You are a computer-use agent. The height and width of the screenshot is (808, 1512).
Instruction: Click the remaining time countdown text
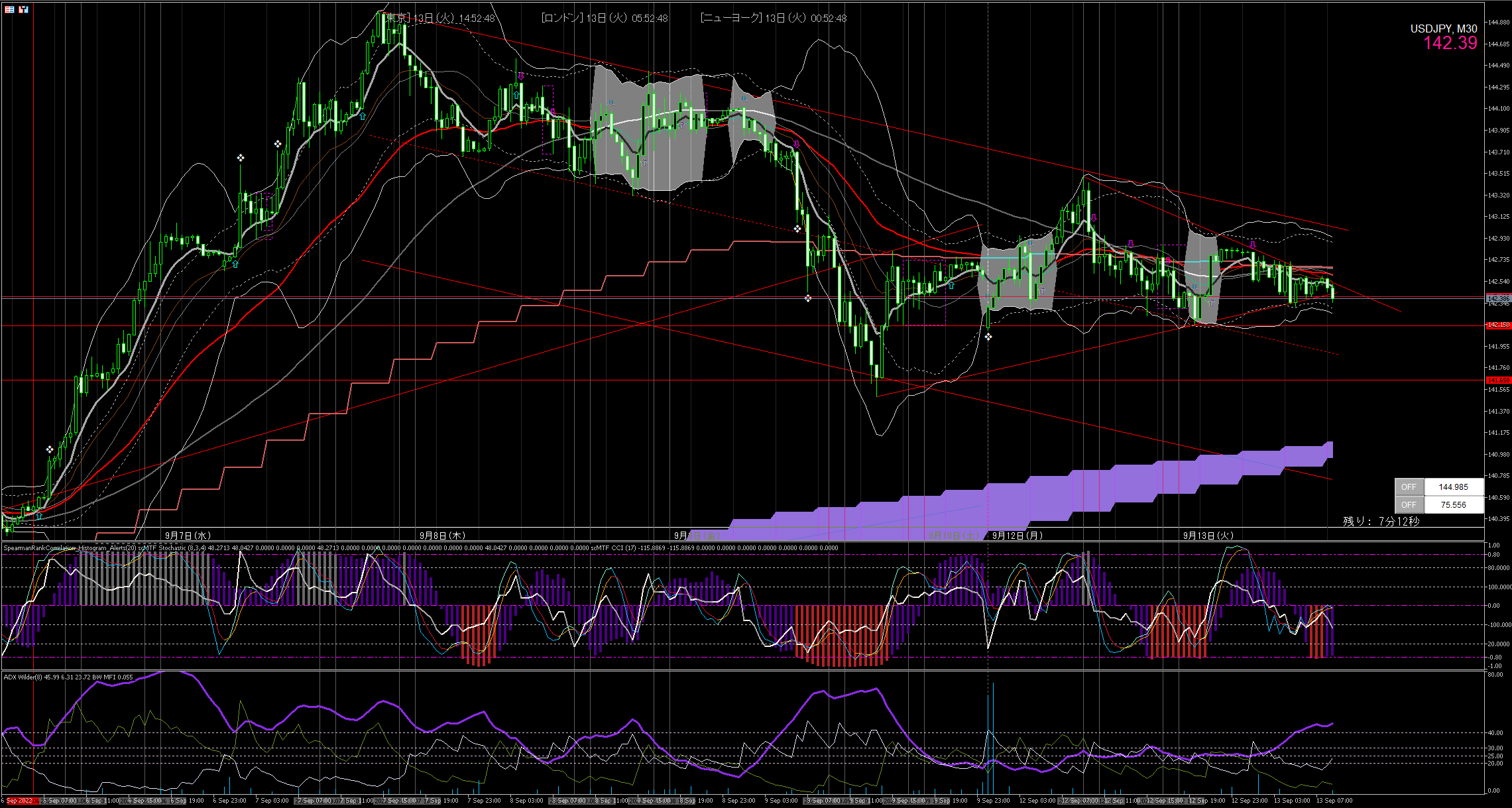click(x=1380, y=522)
